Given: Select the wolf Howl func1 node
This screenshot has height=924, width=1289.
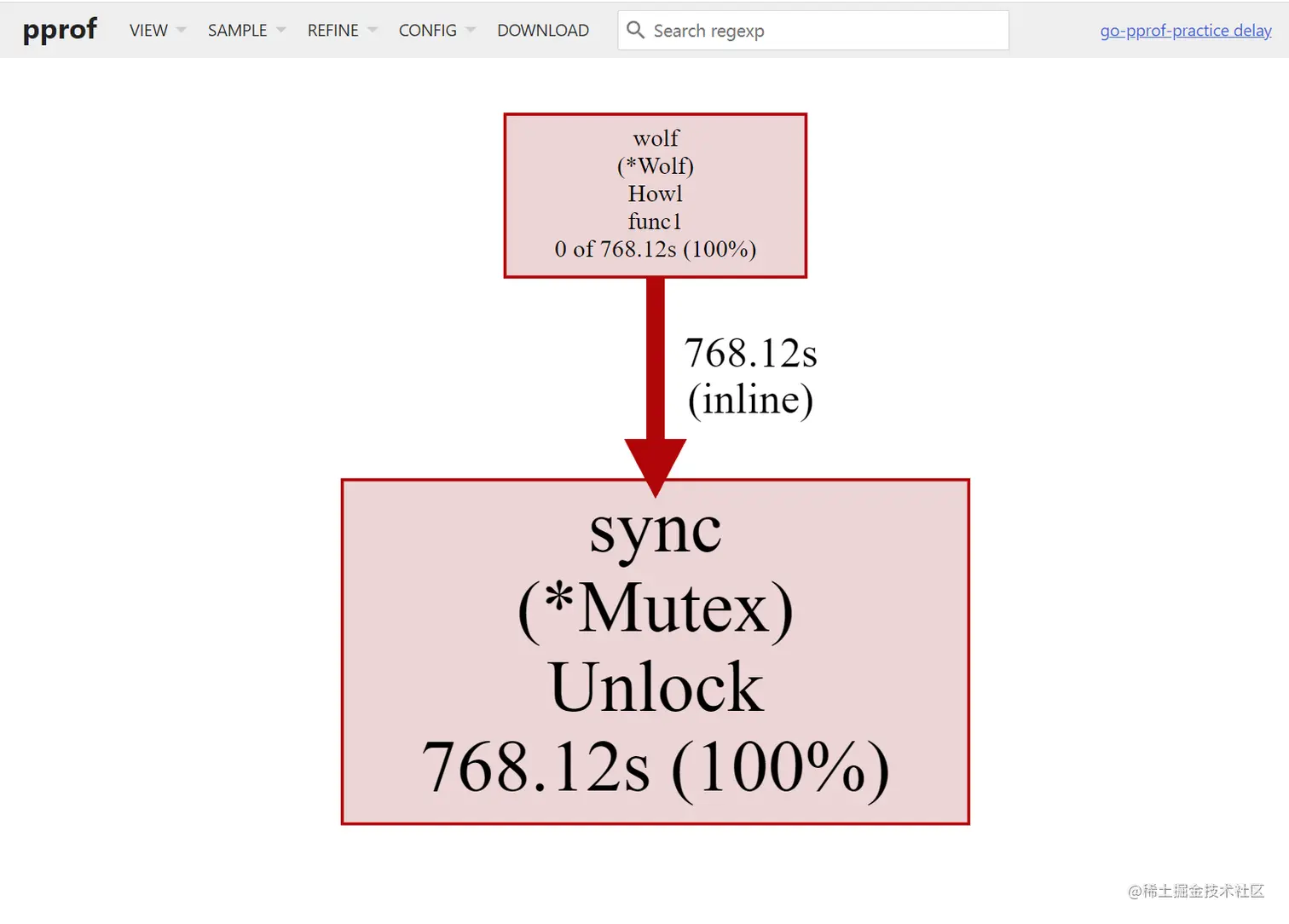Looking at the screenshot, I should (655, 194).
